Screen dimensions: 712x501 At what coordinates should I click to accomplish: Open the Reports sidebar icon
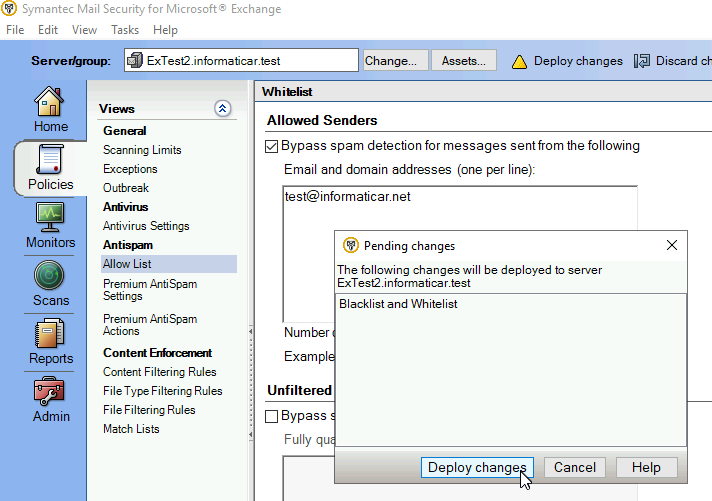pos(49,333)
